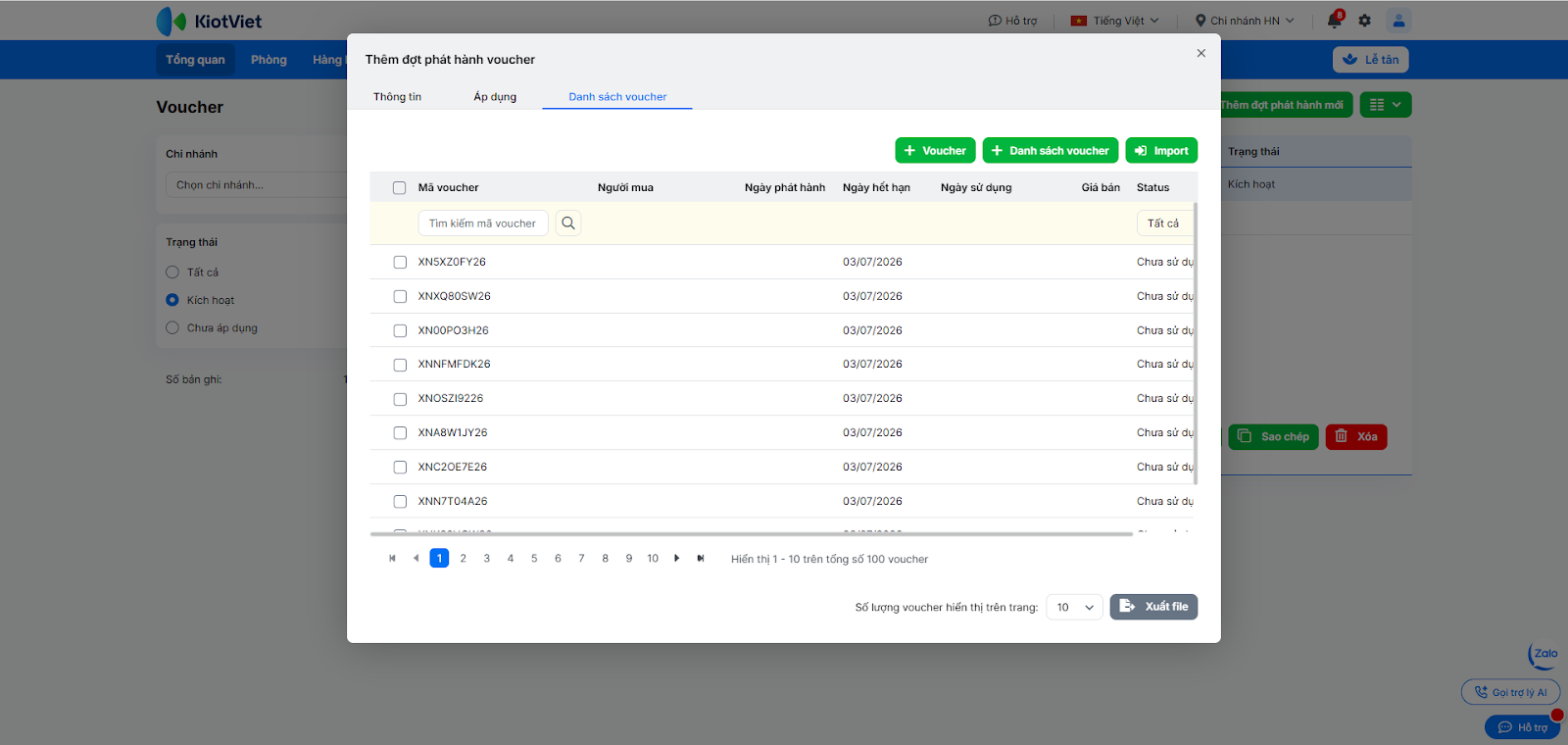Open the Hỗ trợ chat bubble
Image resolution: width=1568 pixels, height=745 pixels.
pos(1522,727)
